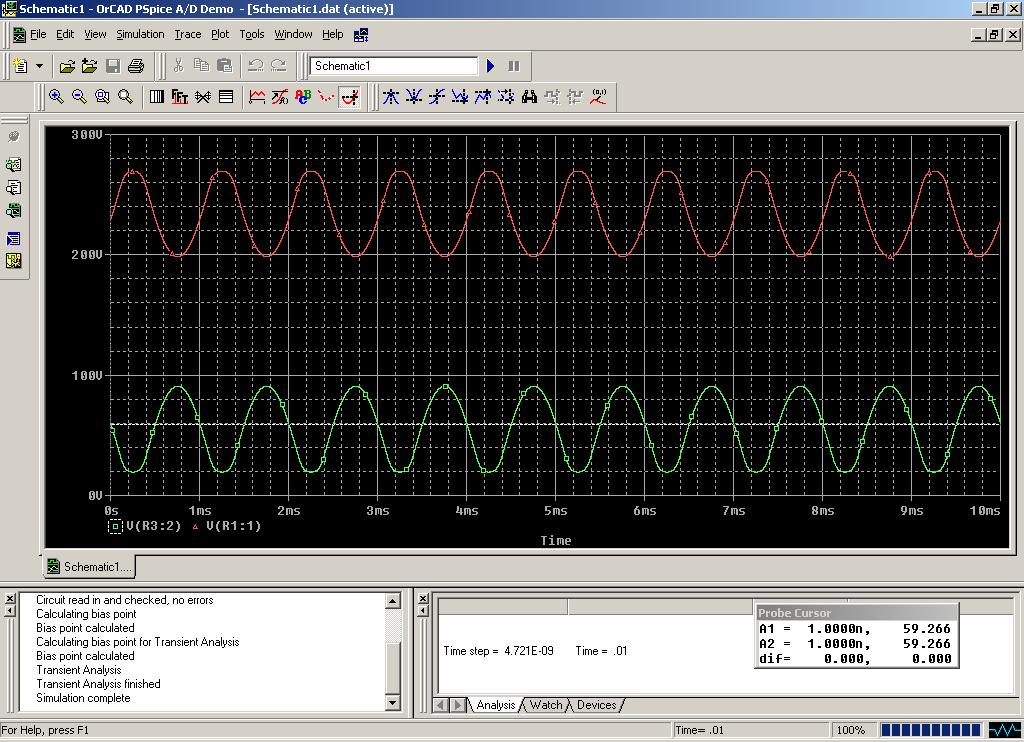Click the Add Trace icon
Image resolution: width=1024 pixels, height=742 pixels.
[257, 97]
